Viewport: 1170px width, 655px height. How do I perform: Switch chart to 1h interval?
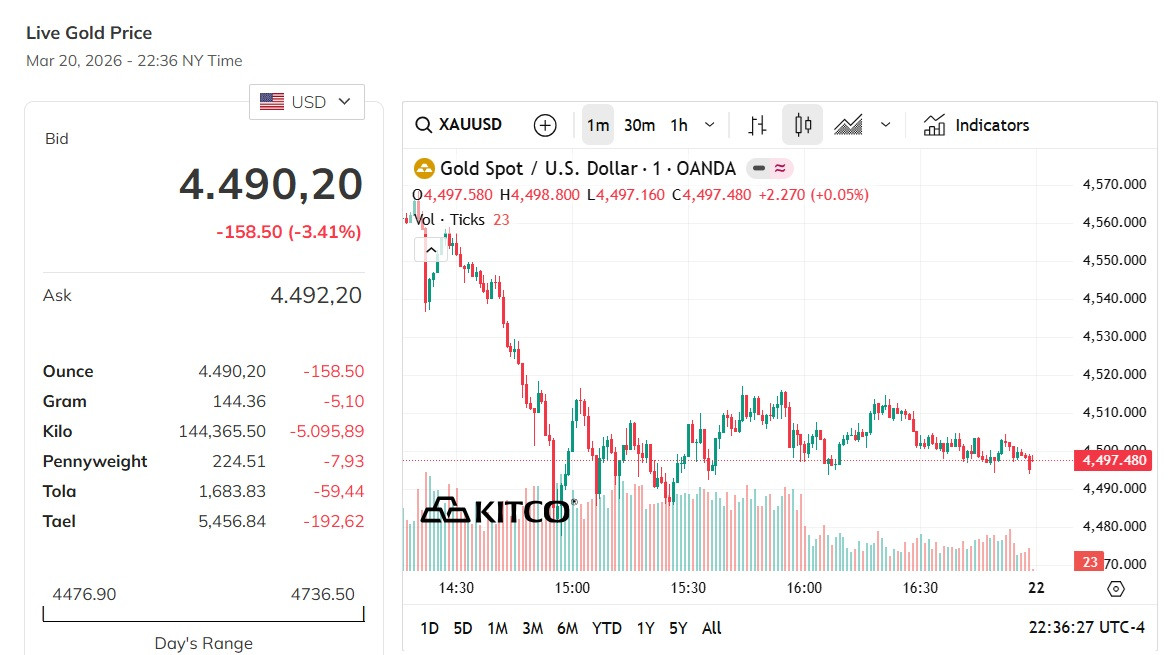click(679, 125)
